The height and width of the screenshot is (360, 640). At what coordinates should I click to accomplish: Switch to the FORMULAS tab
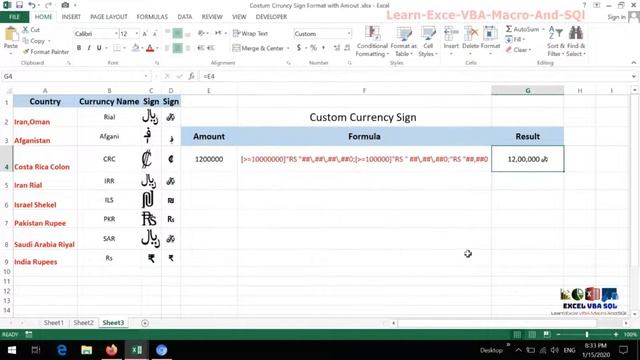tap(152, 17)
